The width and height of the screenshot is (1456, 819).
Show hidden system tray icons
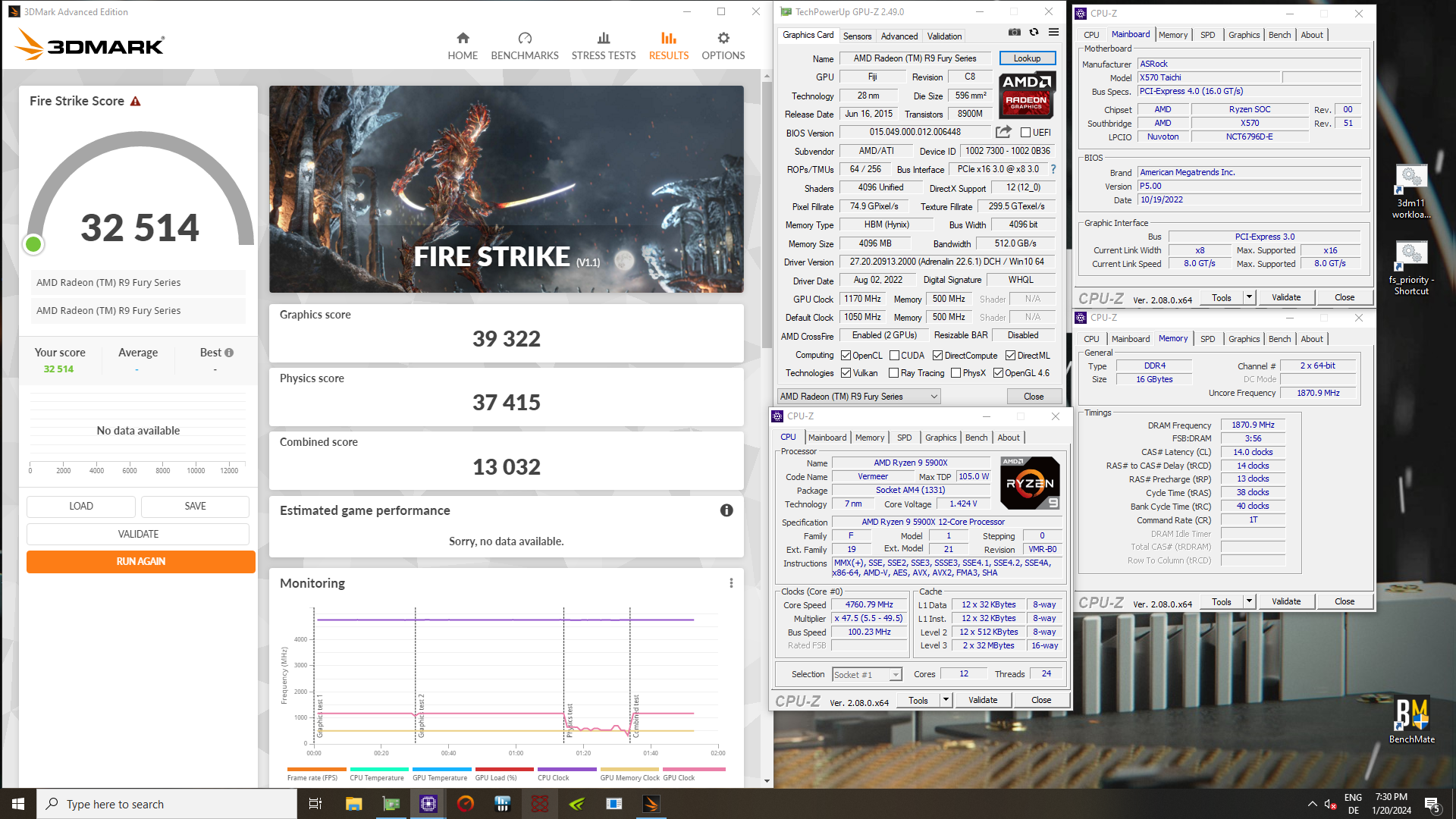click(x=1312, y=804)
